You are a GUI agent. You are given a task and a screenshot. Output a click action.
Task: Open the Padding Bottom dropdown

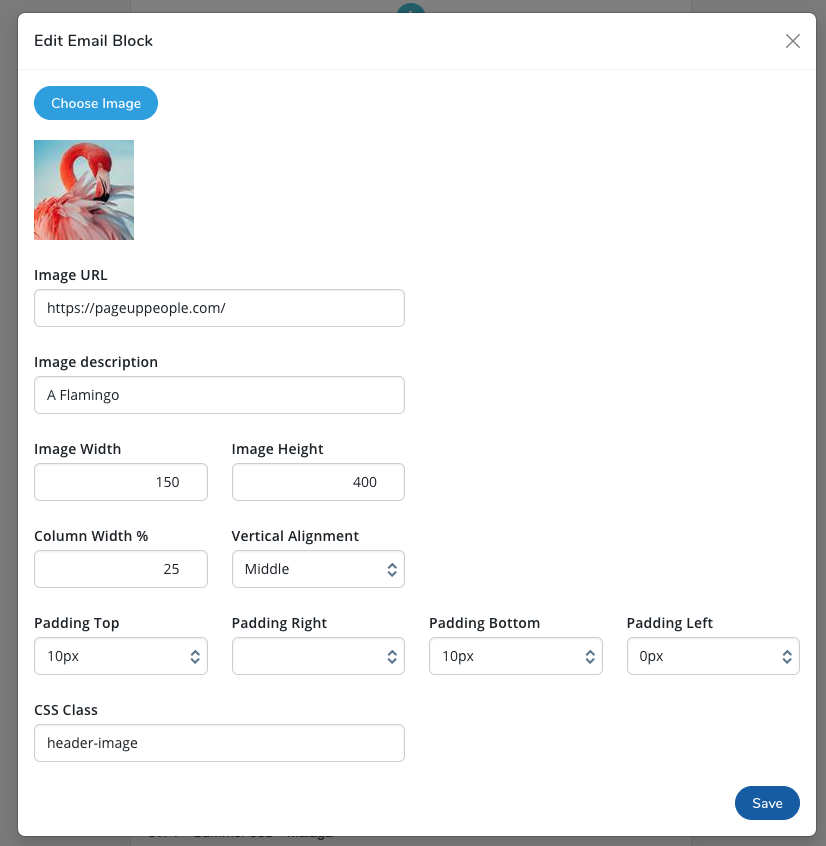click(515, 656)
